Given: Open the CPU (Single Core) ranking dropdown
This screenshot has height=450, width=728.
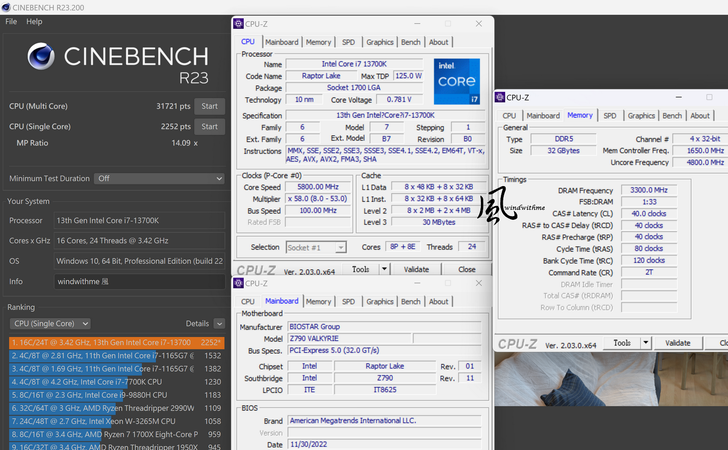Looking at the screenshot, I should point(57,324).
